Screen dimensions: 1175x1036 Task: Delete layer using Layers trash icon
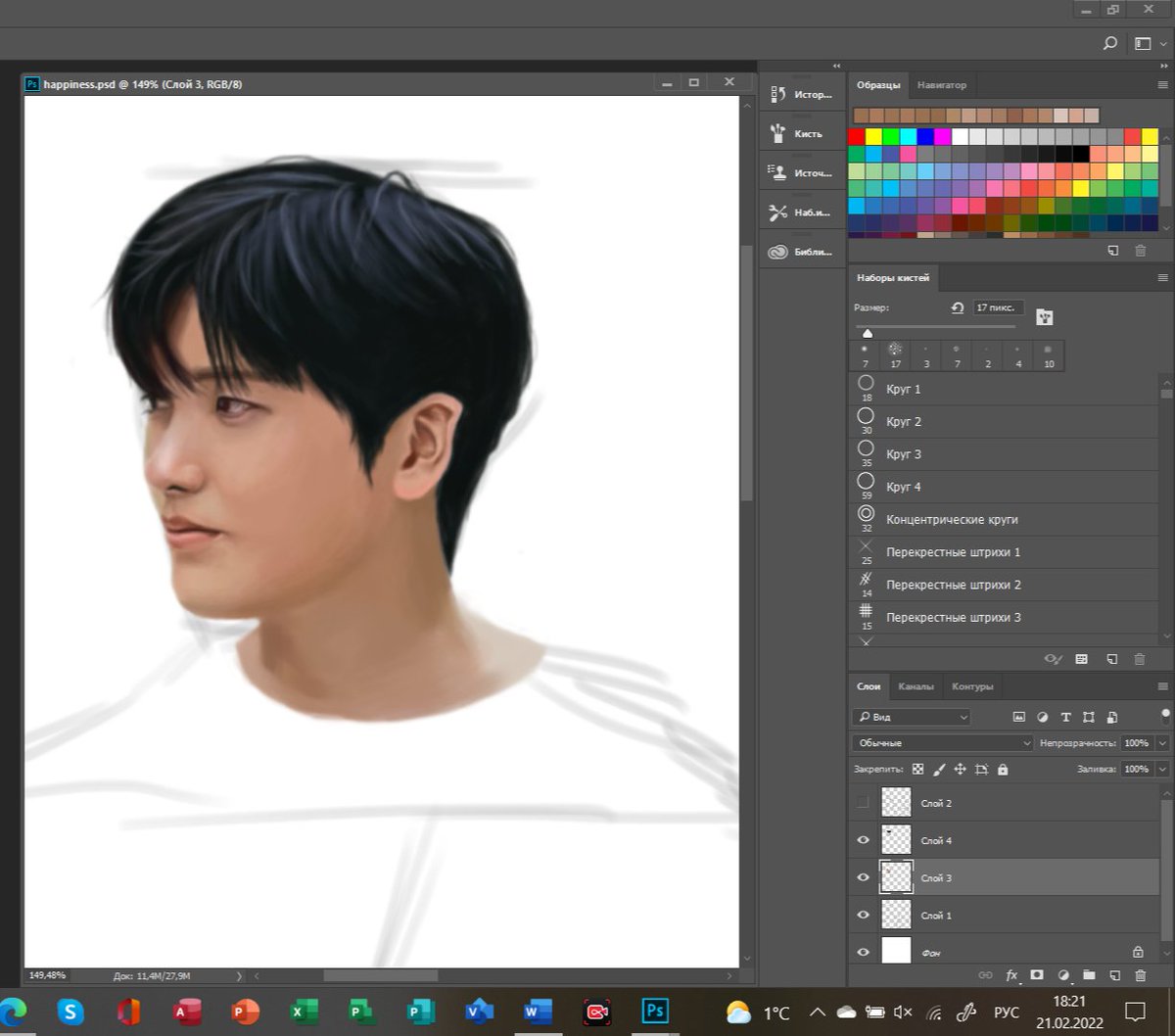click(1140, 975)
